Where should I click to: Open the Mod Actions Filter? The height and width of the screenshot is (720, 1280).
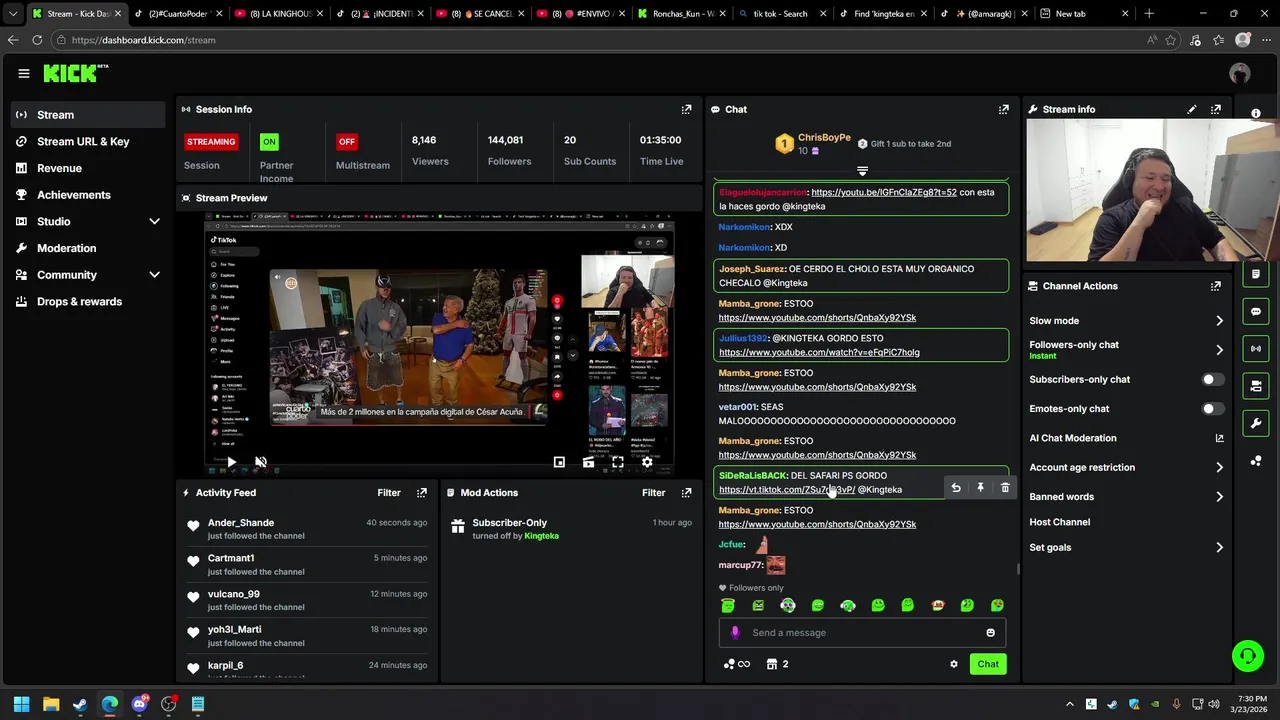tap(653, 492)
